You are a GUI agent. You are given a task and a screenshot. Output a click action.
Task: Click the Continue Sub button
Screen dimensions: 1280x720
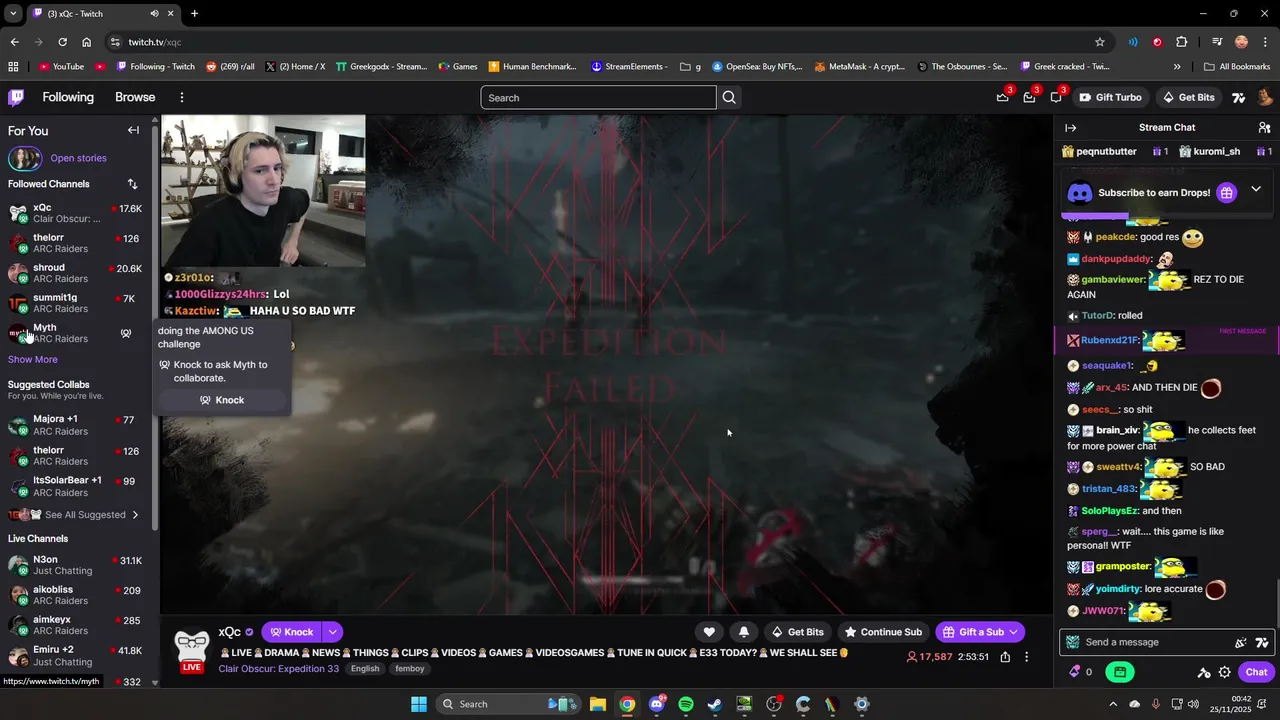pos(883,632)
